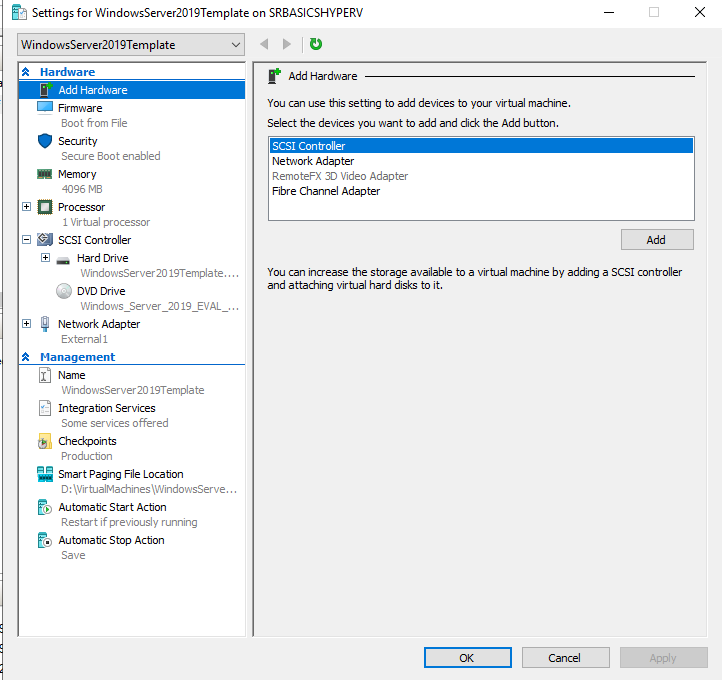The image size is (722, 680).
Task: Expand the Network Adapter tree node
Action: point(27,324)
